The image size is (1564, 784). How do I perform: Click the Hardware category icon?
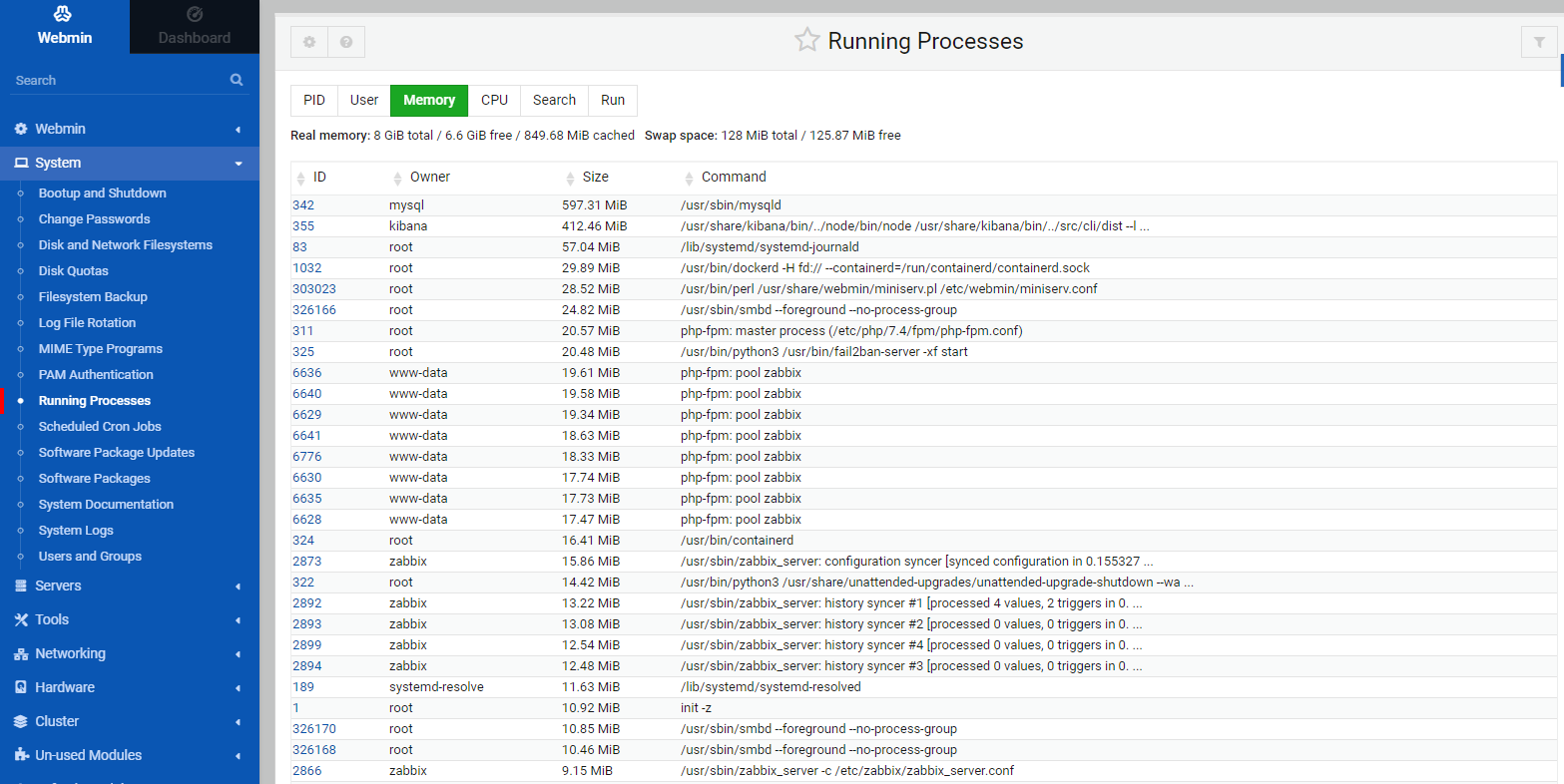(21, 687)
